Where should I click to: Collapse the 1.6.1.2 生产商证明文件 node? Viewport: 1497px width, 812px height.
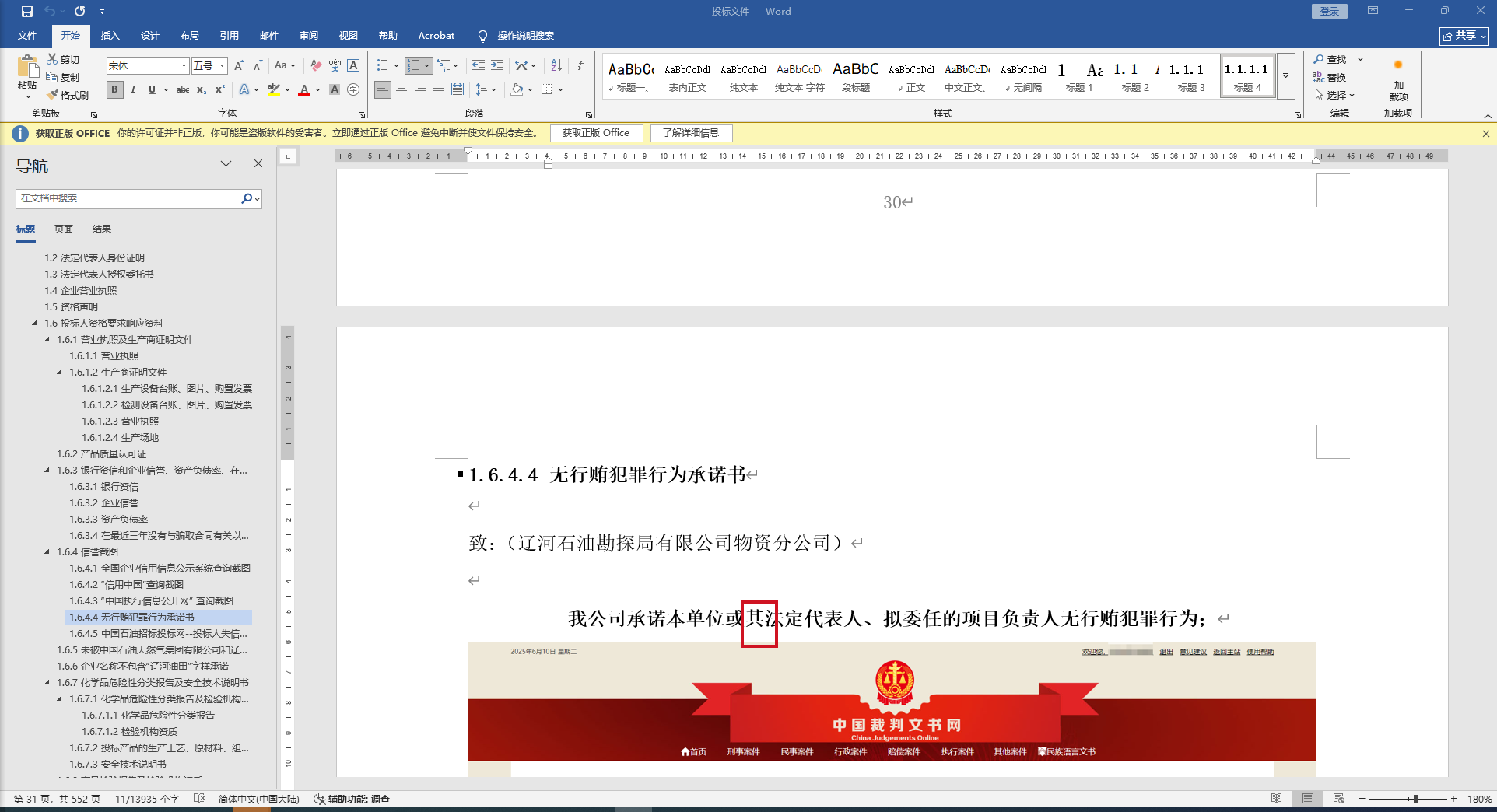point(59,372)
